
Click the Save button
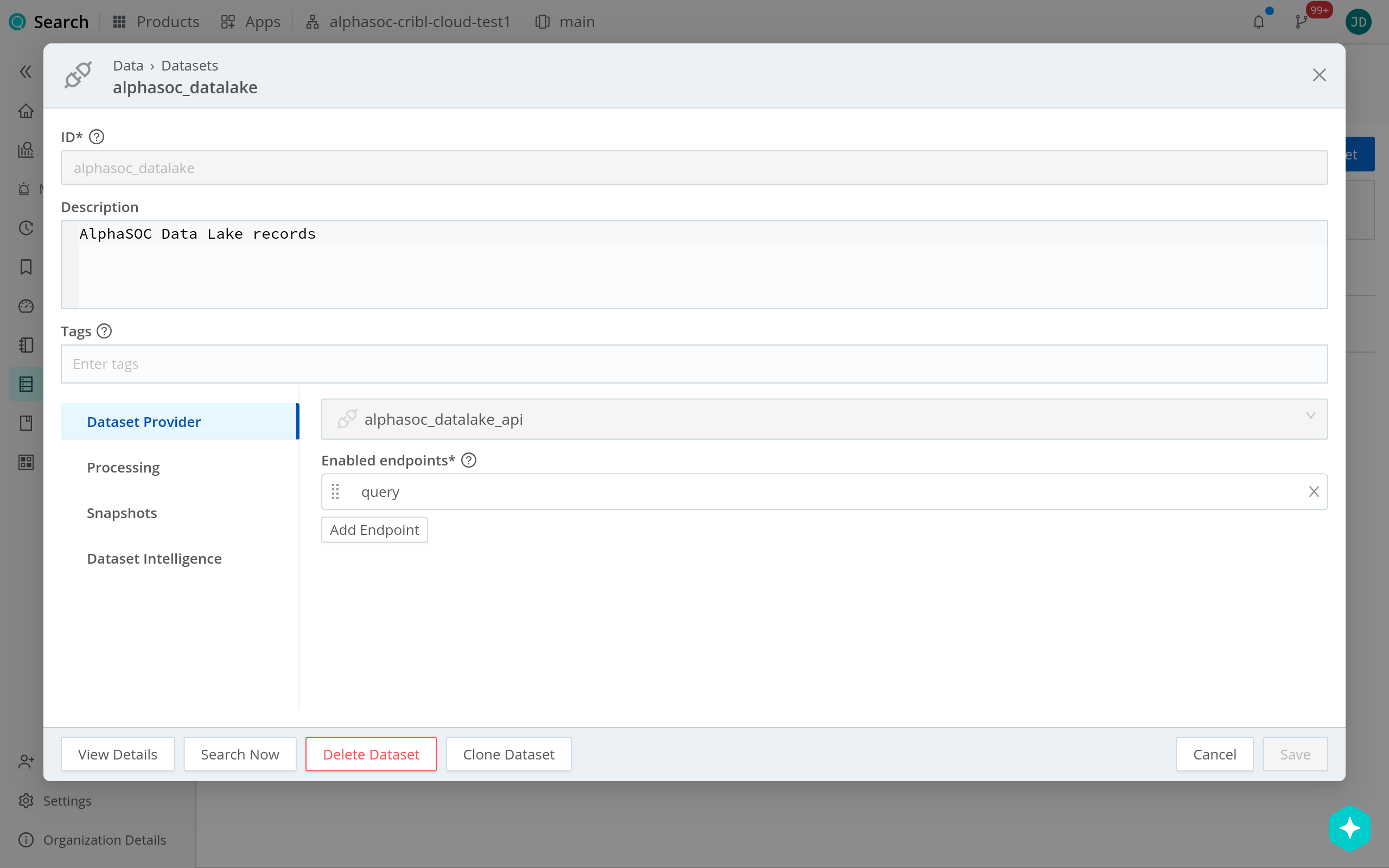point(1295,754)
